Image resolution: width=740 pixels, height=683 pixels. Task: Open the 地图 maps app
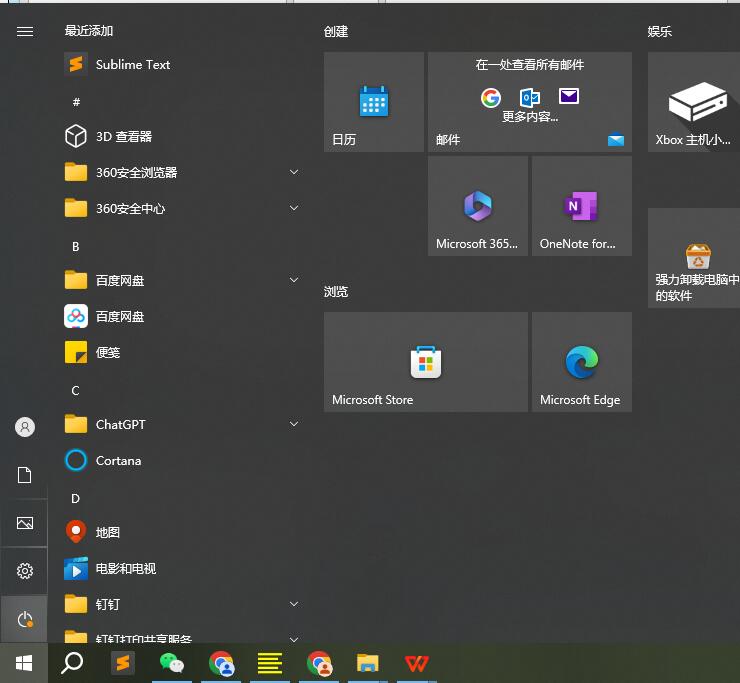click(107, 533)
